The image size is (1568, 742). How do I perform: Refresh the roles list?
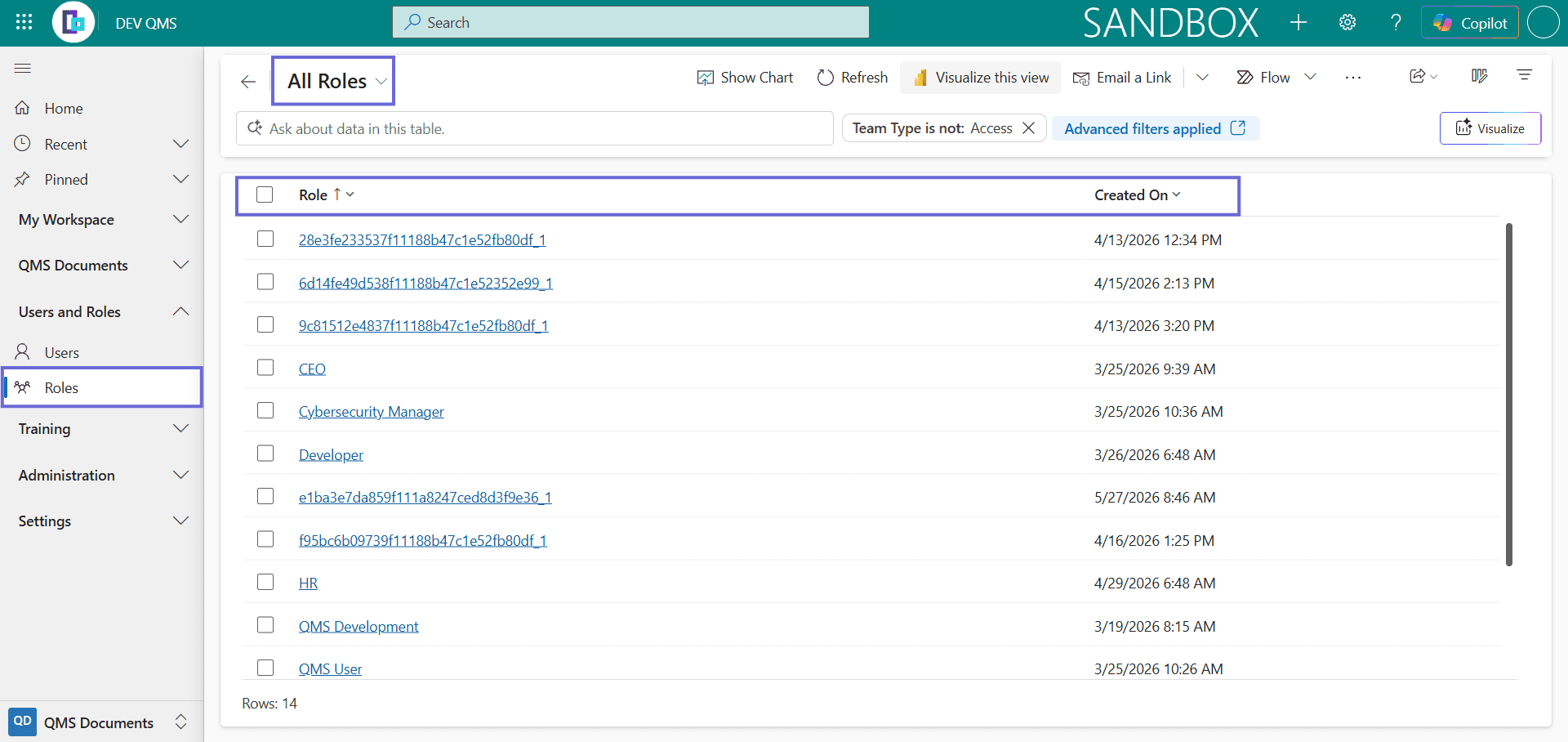point(853,78)
